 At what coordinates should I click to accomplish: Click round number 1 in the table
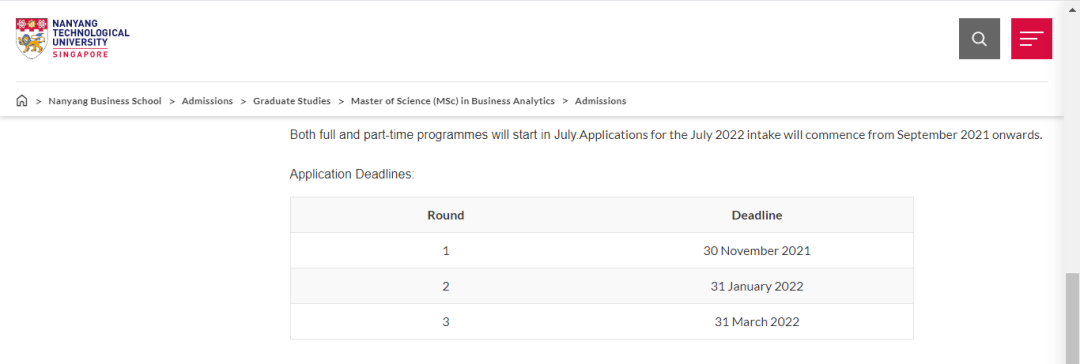[446, 251]
